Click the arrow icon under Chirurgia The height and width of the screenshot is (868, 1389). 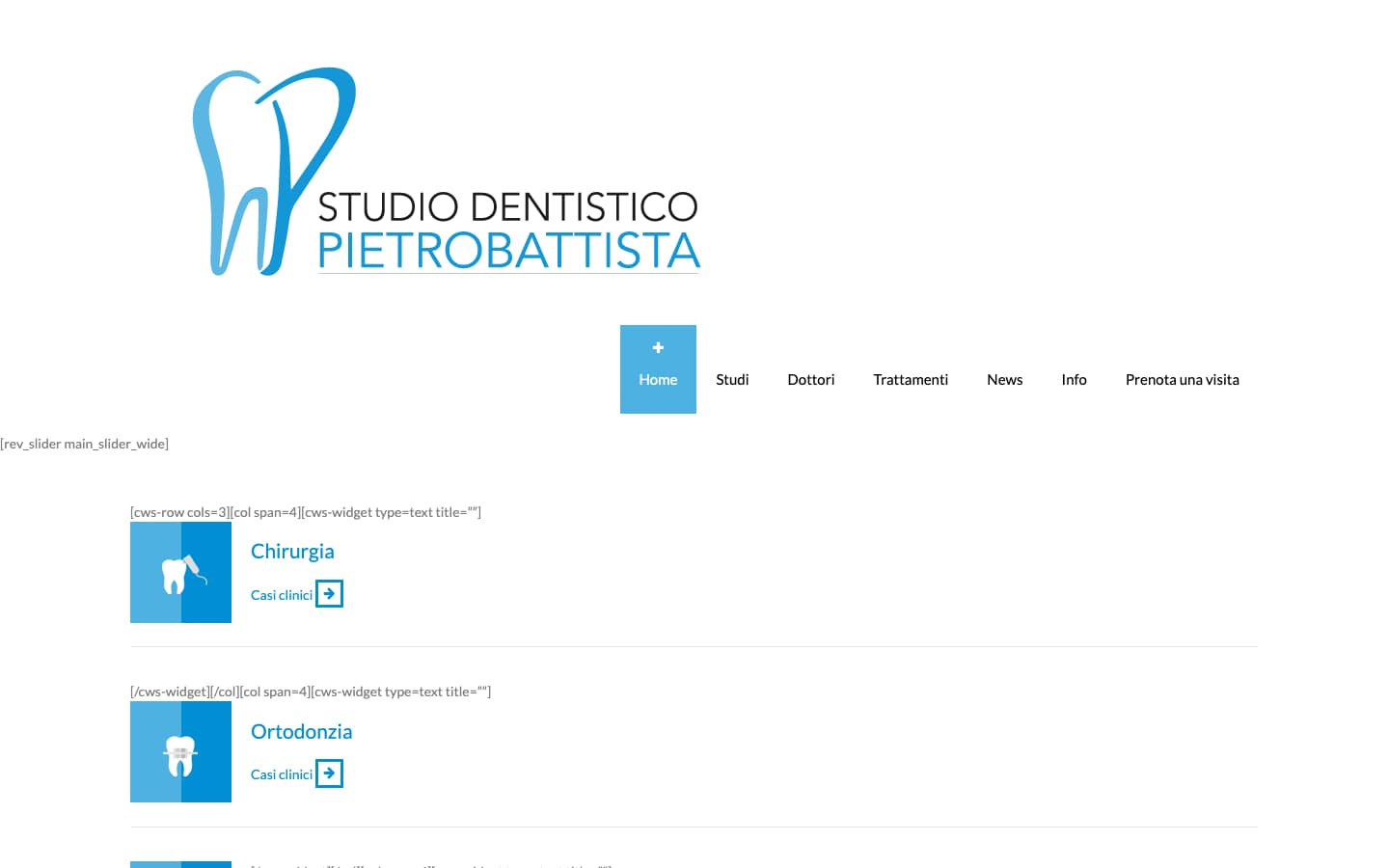329,594
